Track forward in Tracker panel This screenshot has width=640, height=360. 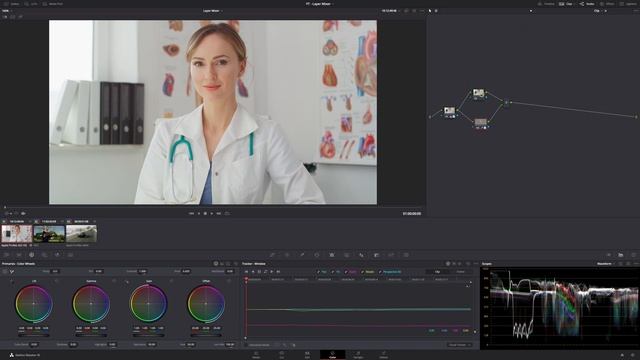[272, 272]
